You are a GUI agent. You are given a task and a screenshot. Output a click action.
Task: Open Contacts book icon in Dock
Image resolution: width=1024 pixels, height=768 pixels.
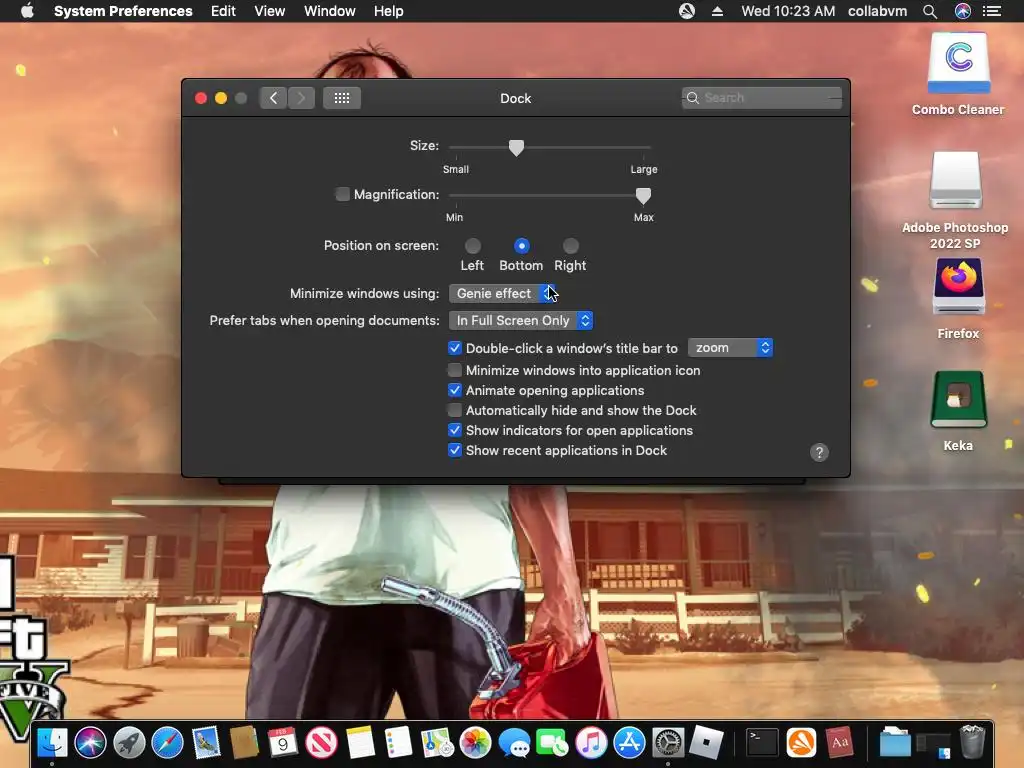click(x=244, y=743)
